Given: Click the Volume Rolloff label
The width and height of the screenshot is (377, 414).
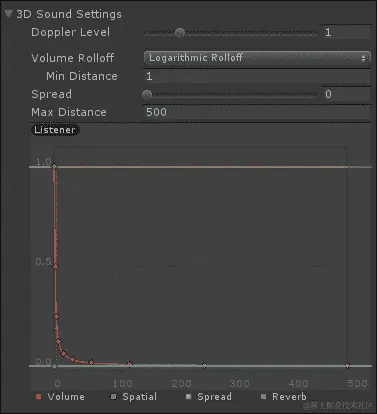Looking at the screenshot, I should tap(73, 58).
